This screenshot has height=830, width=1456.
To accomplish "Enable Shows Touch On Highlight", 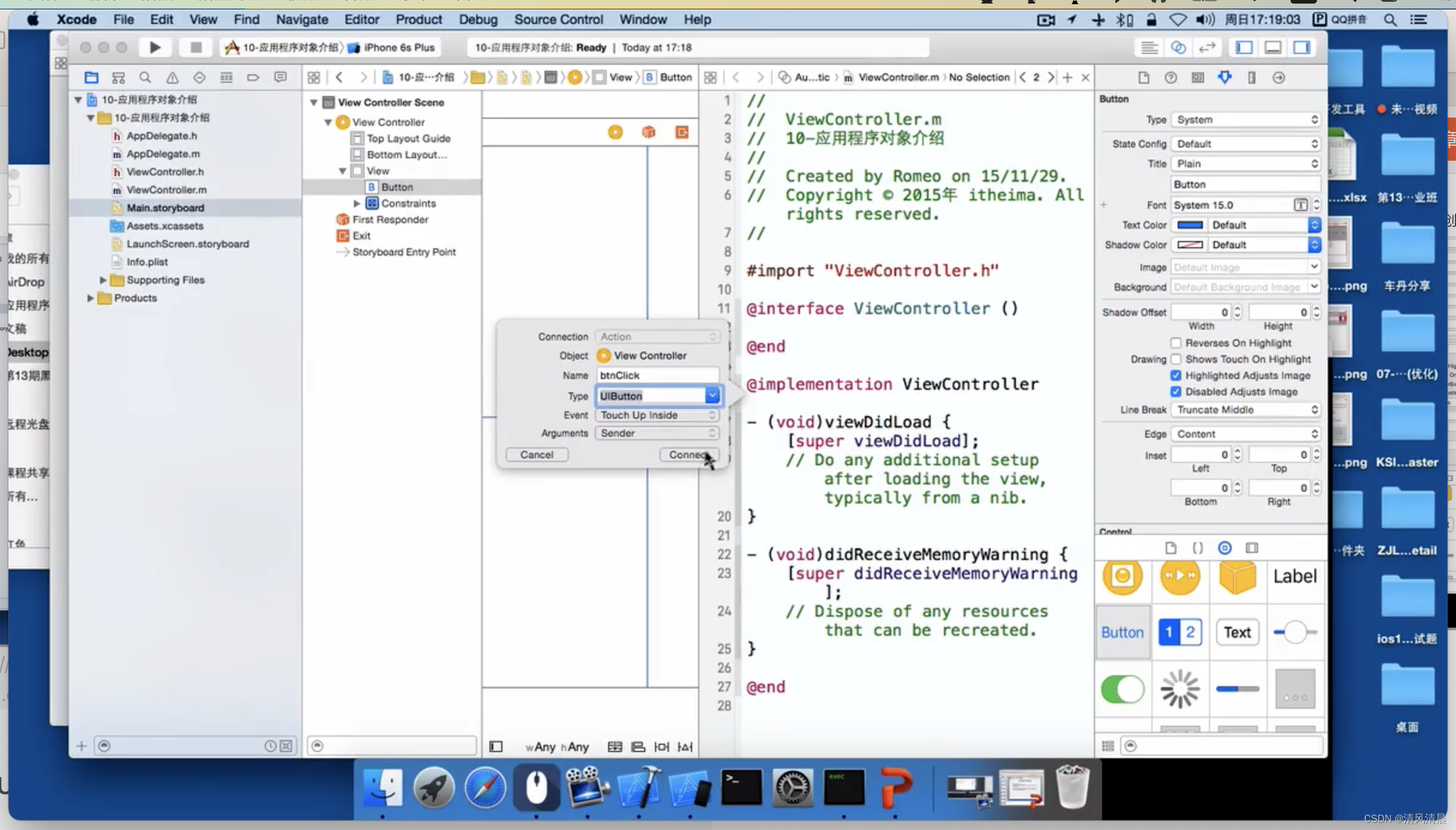I will click(1177, 358).
